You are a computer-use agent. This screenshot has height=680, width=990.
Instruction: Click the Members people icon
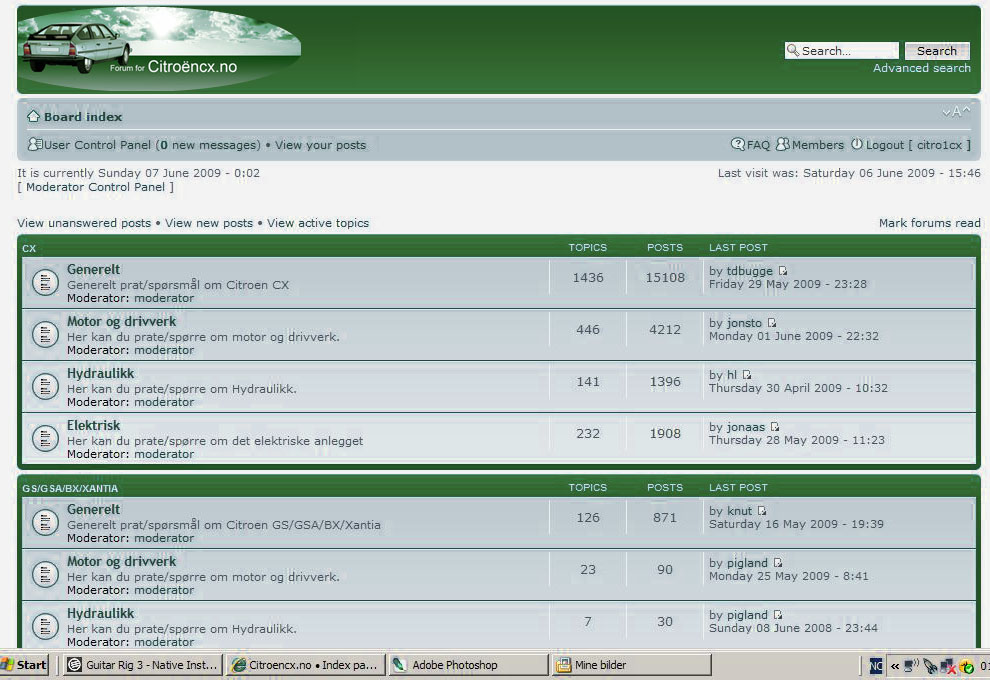click(x=782, y=144)
